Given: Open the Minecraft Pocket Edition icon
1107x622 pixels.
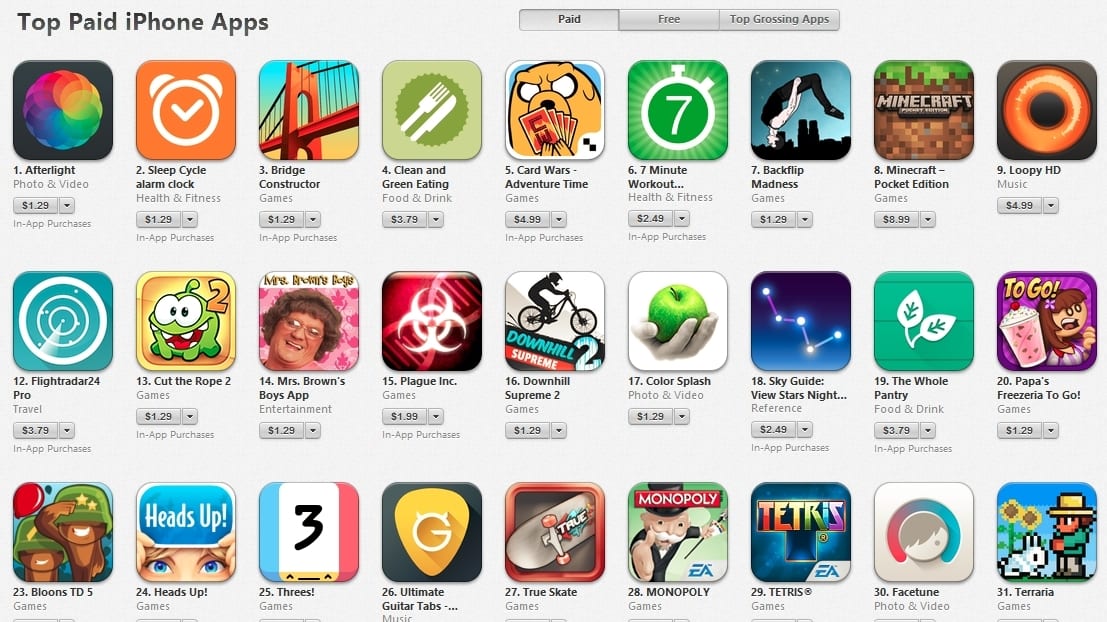Looking at the screenshot, I should [923, 110].
